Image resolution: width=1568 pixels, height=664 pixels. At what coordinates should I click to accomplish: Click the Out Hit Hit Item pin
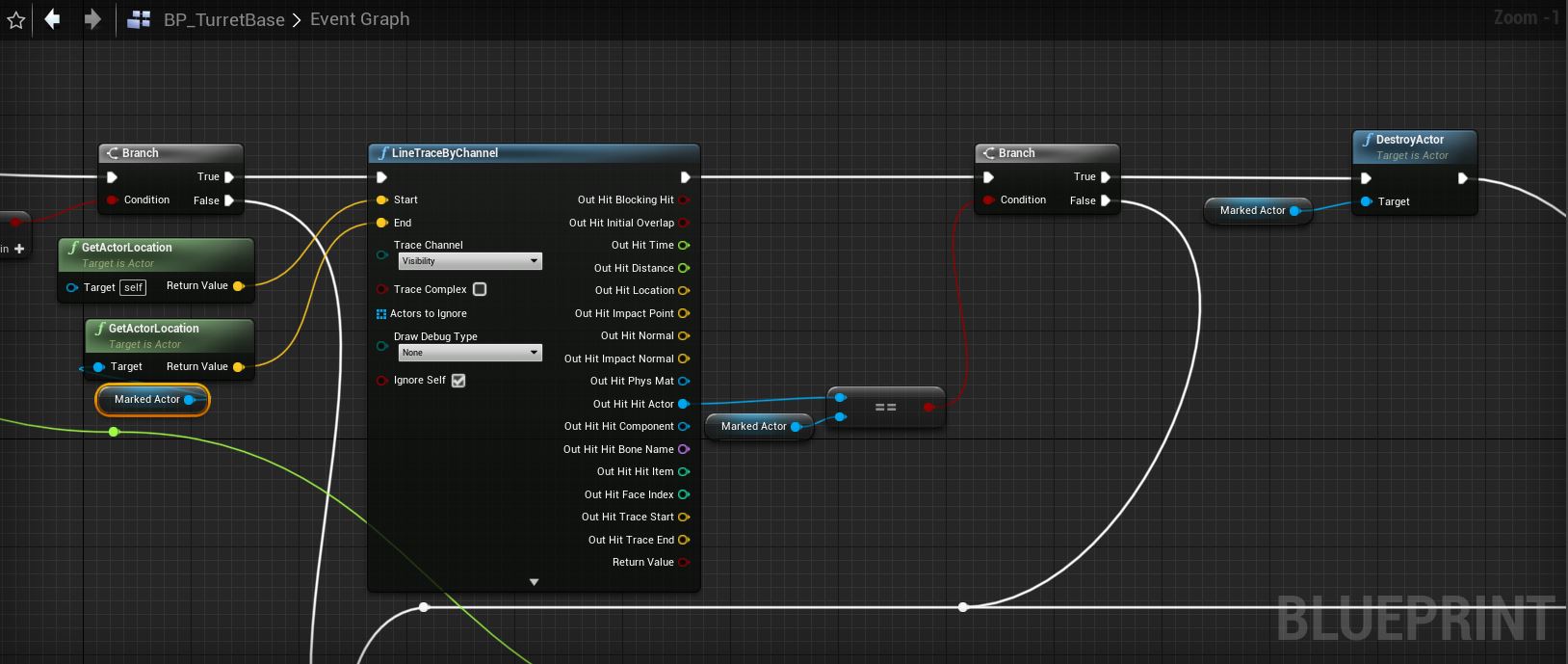coord(684,471)
